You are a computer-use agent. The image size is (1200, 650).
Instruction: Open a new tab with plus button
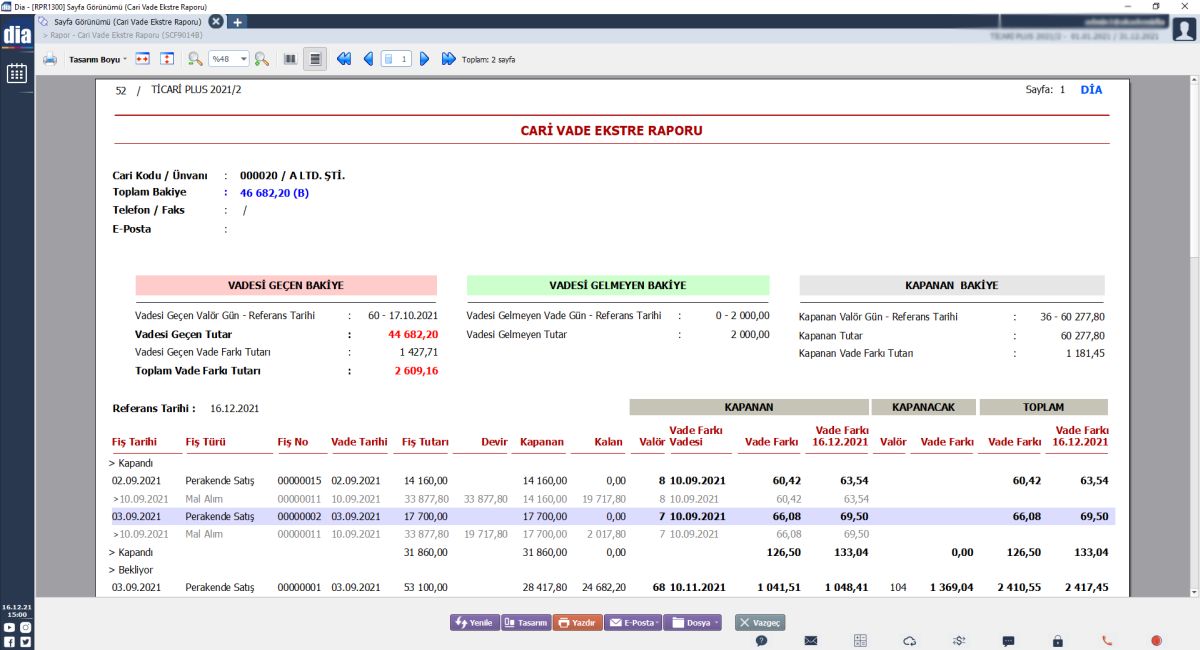pyautogui.click(x=237, y=21)
